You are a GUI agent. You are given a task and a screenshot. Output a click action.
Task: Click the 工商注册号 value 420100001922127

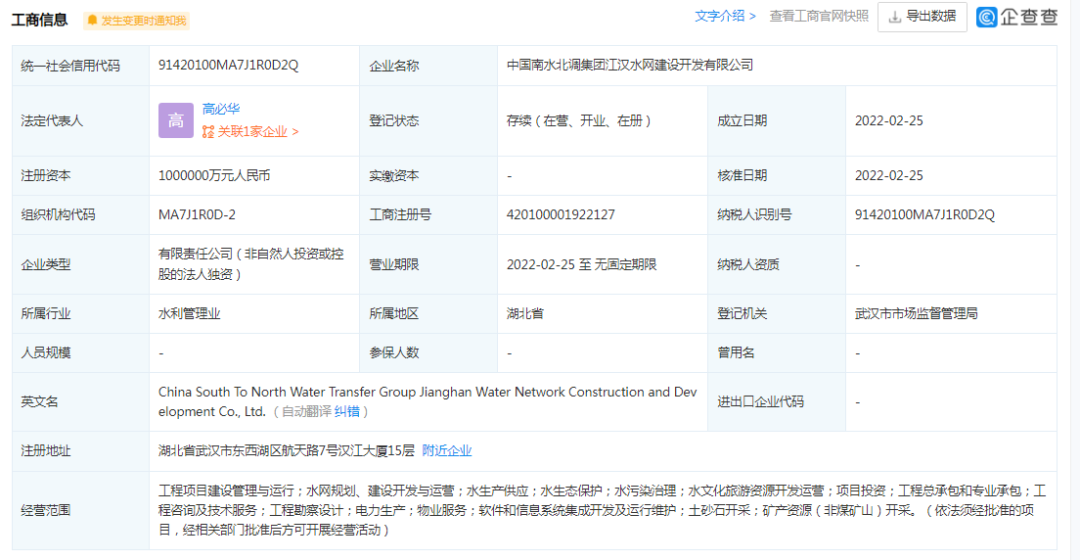pos(560,214)
